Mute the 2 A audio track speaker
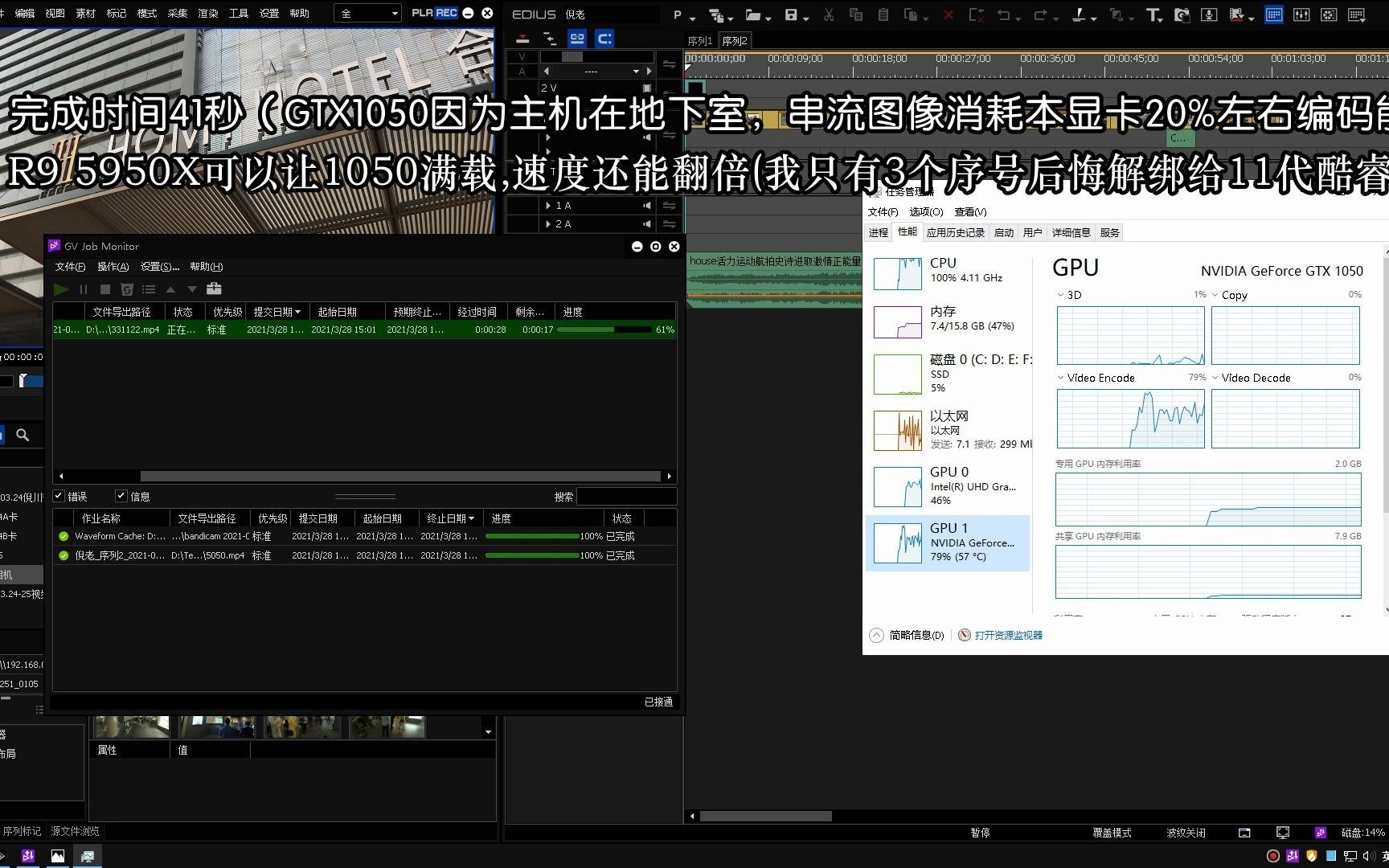 coord(647,224)
